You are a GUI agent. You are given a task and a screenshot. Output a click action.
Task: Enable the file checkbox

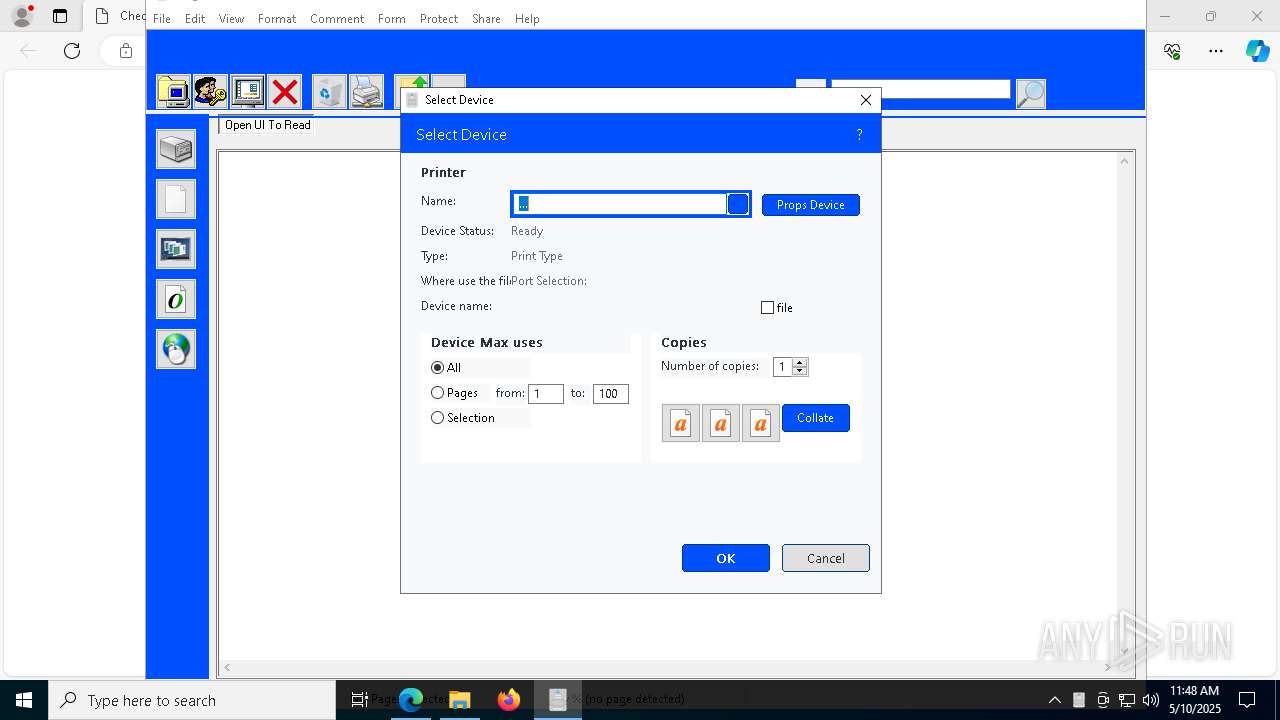pos(767,308)
